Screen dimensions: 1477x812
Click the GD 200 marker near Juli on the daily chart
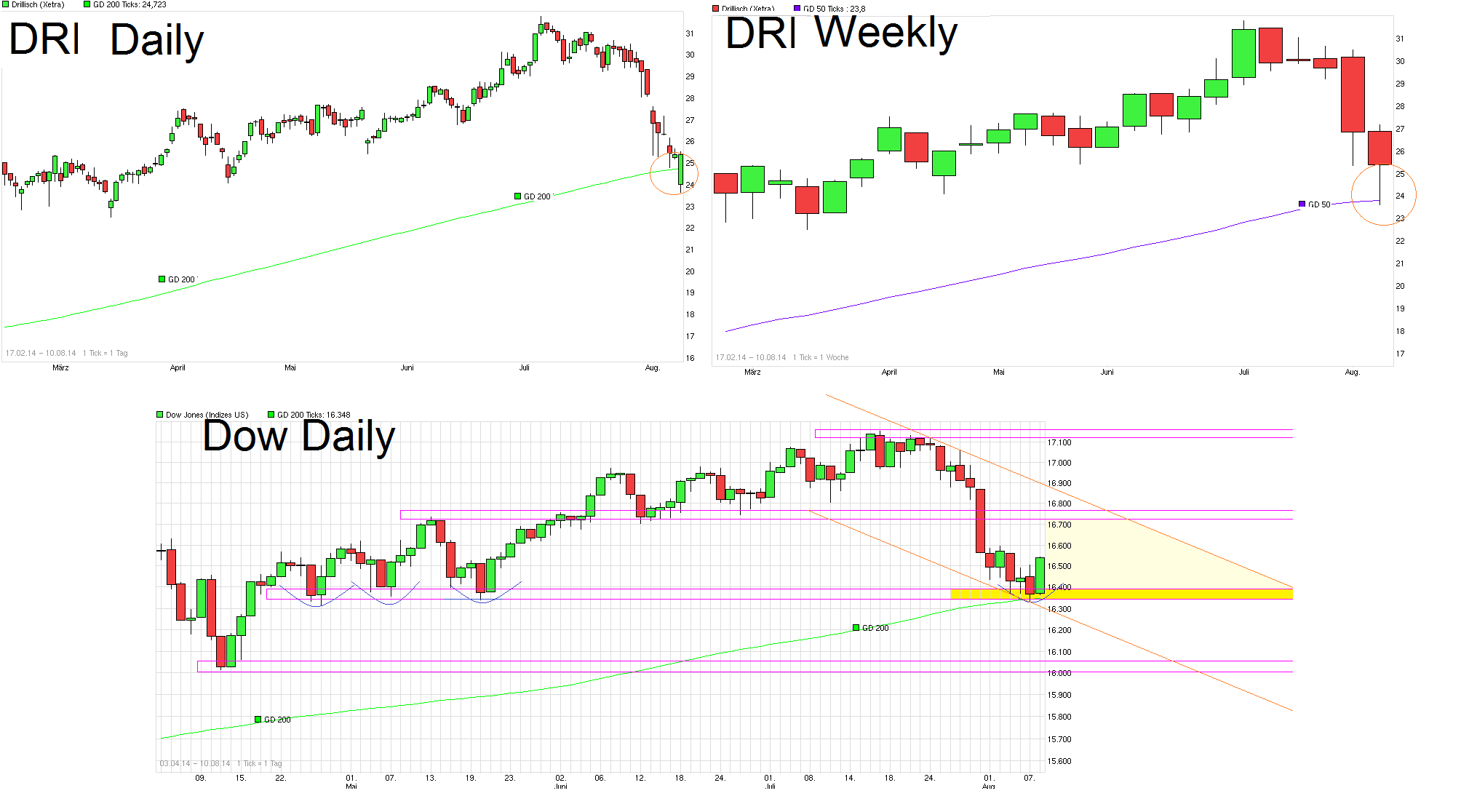click(518, 196)
